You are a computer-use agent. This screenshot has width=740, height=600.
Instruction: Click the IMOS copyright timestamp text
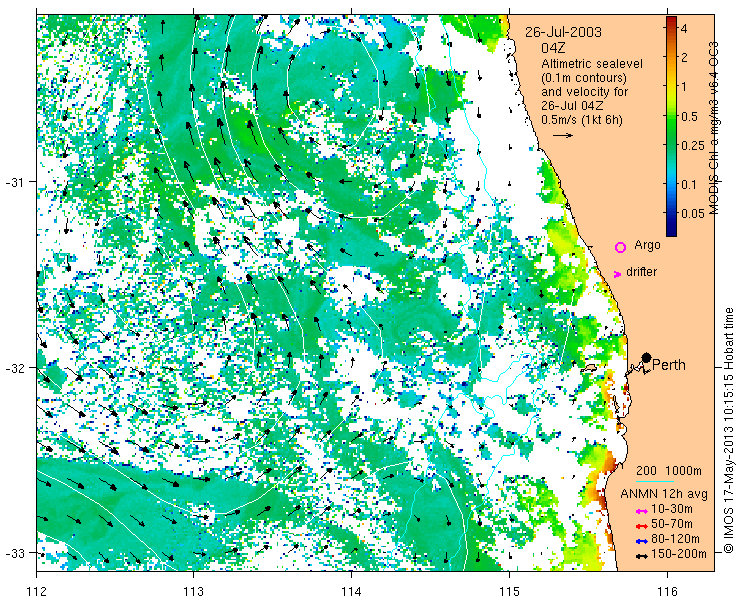[729, 430]
